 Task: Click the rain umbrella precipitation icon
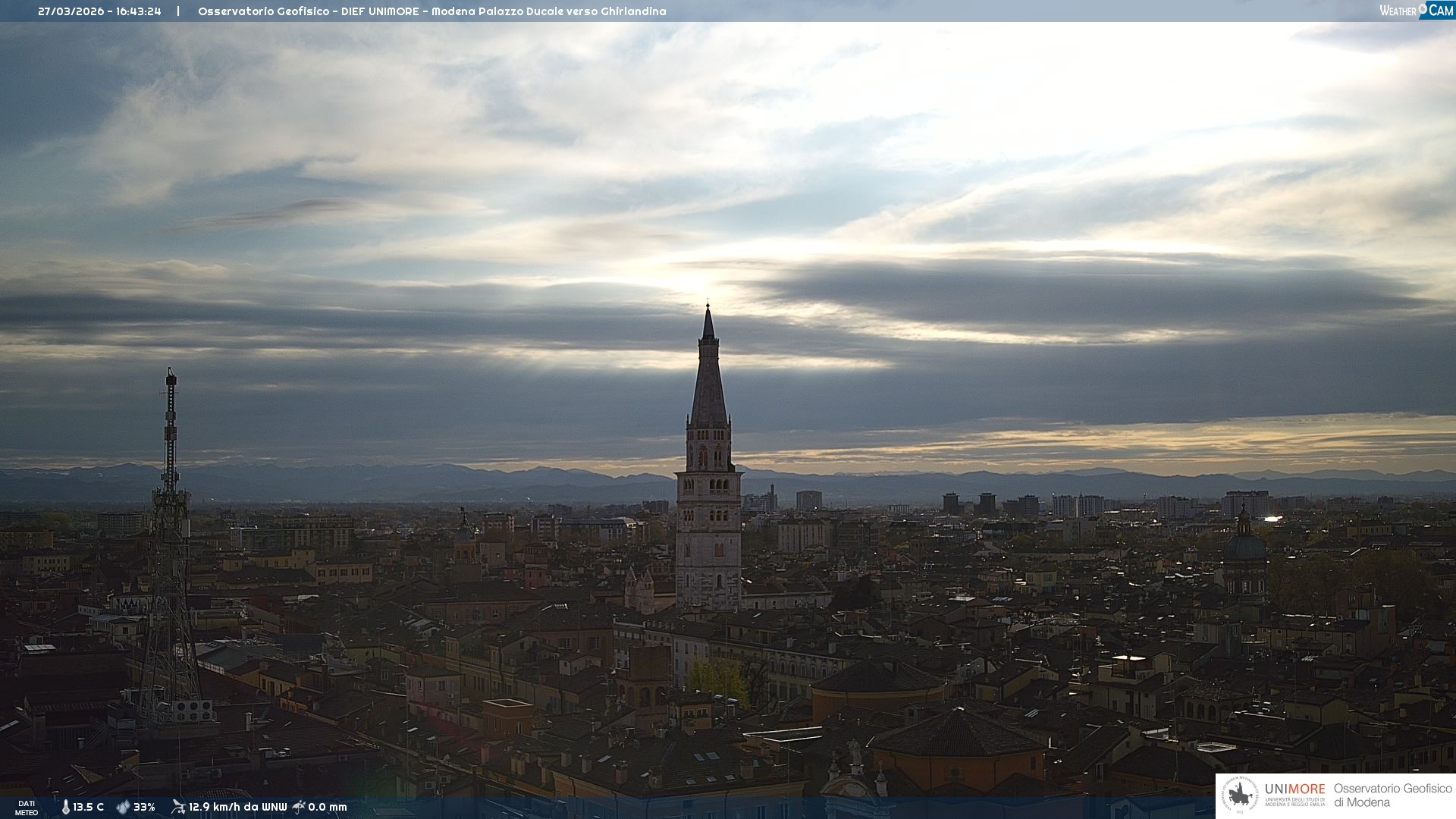point(299,807)
